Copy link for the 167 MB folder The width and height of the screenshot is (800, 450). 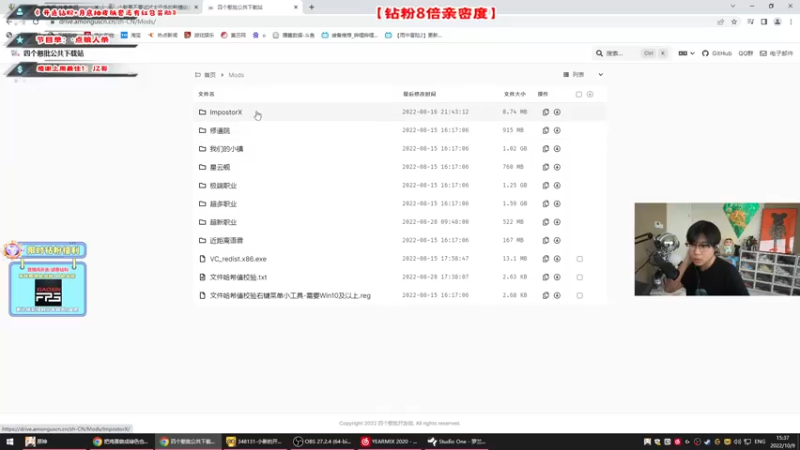coord(545,240)
